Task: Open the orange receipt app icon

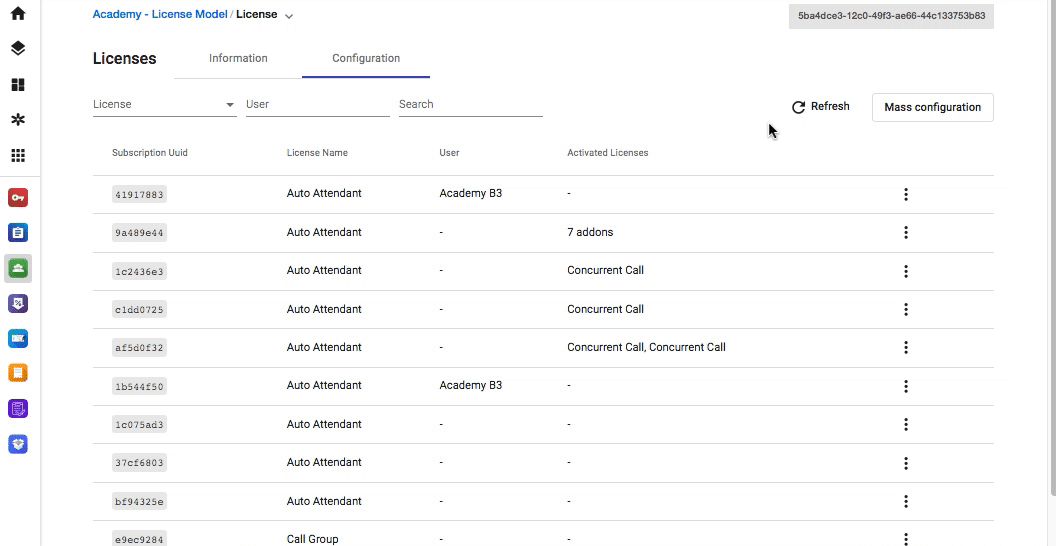Action: coord(18,372)
